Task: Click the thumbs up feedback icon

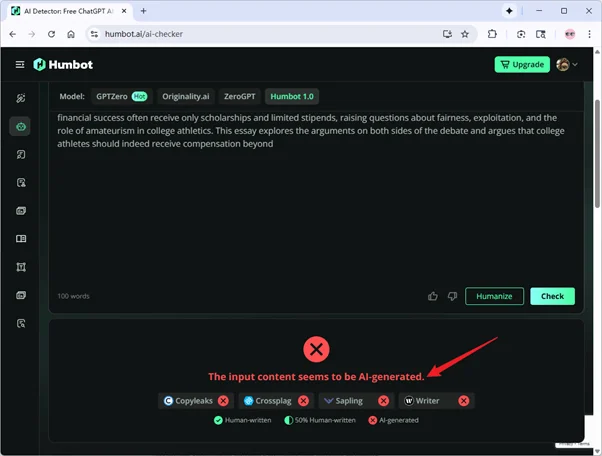Action: pyautogui.click(x=433, y=296)
